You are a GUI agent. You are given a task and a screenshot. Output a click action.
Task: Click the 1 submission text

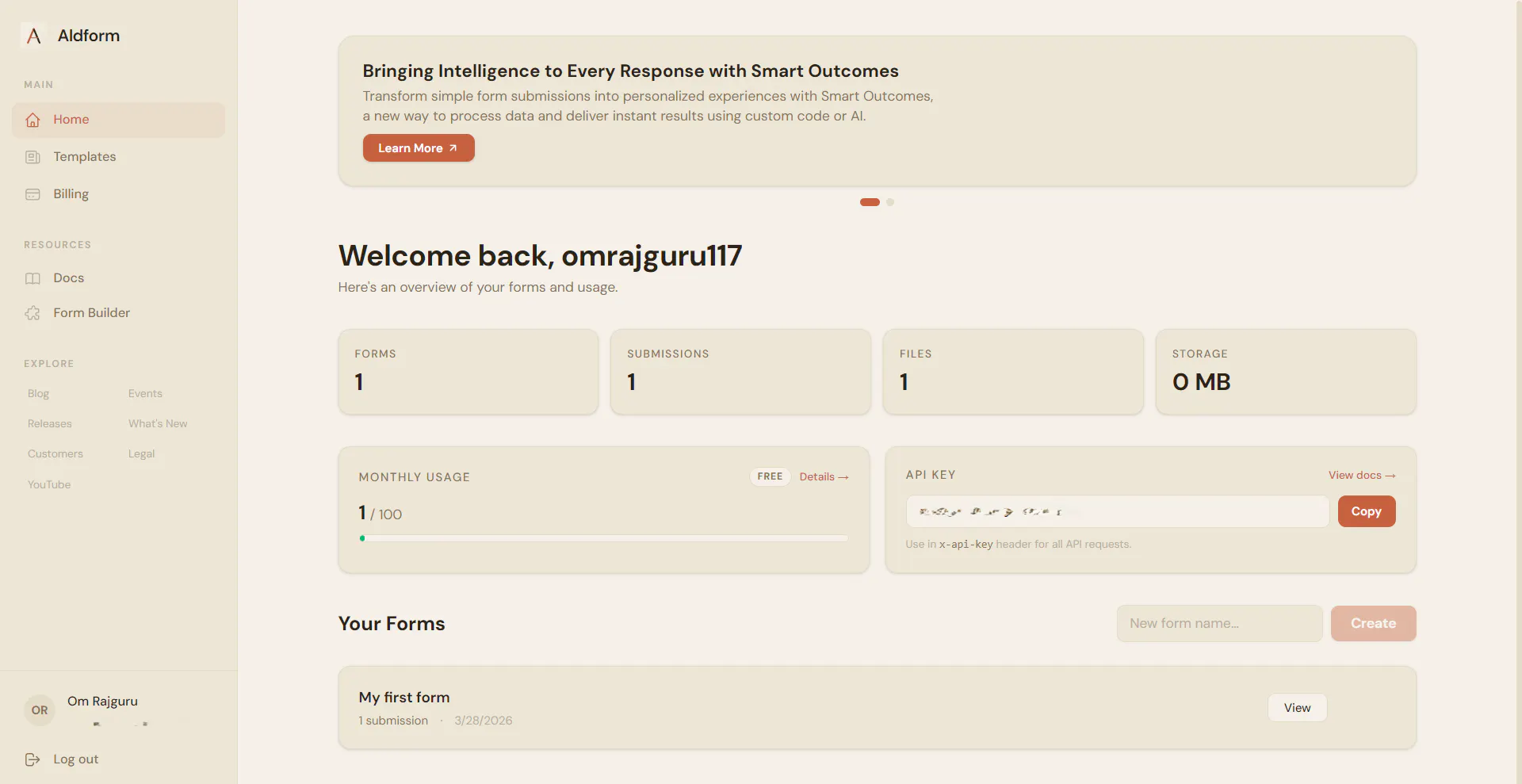coord(393,721)
